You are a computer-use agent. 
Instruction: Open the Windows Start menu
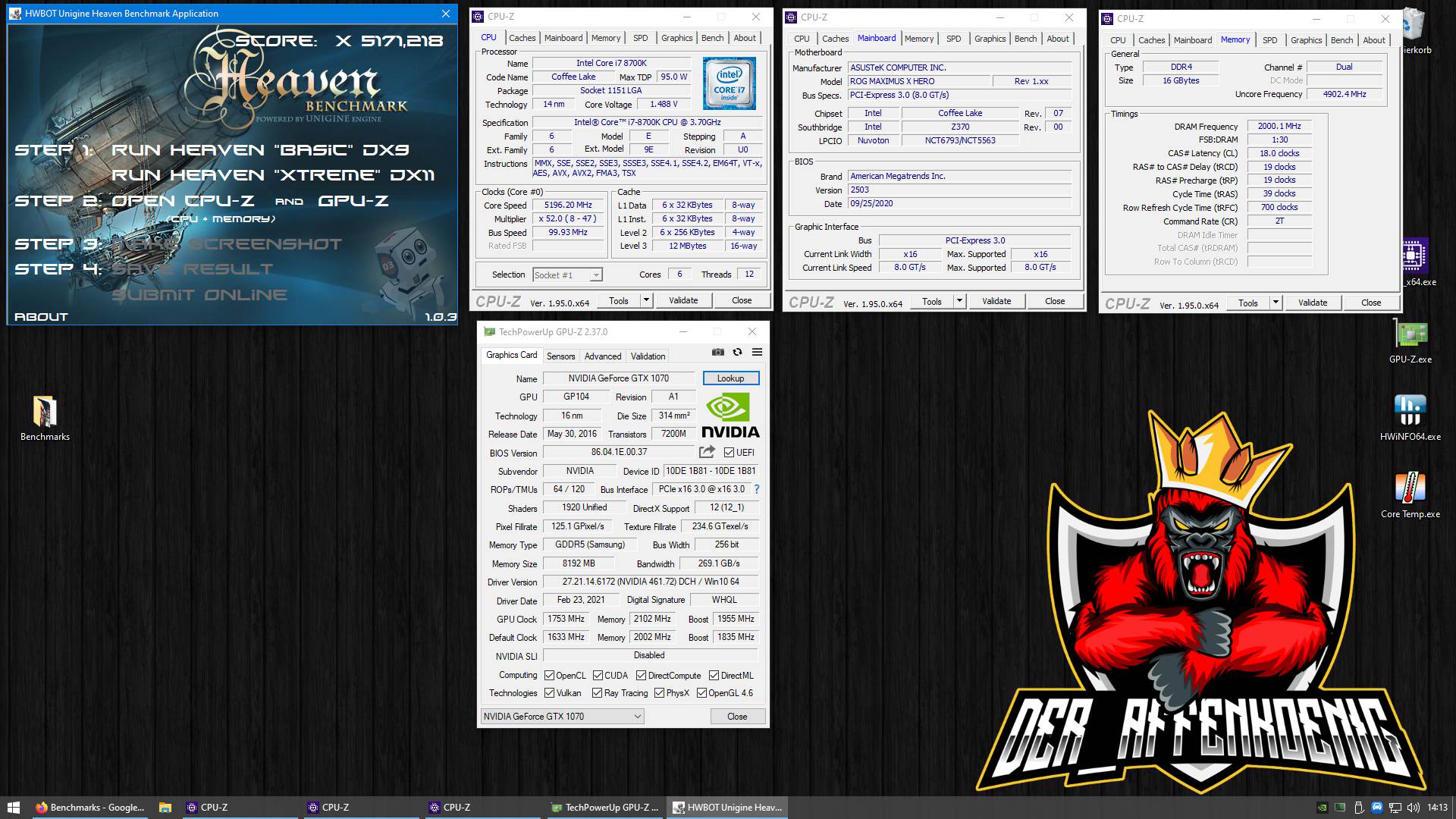[13, 808]
